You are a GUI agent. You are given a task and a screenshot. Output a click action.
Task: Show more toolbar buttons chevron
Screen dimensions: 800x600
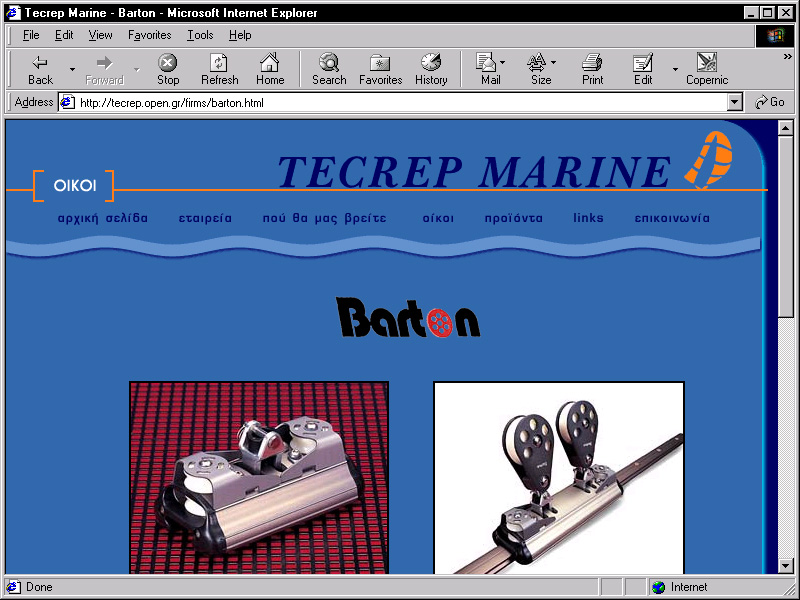pos(788,57)
